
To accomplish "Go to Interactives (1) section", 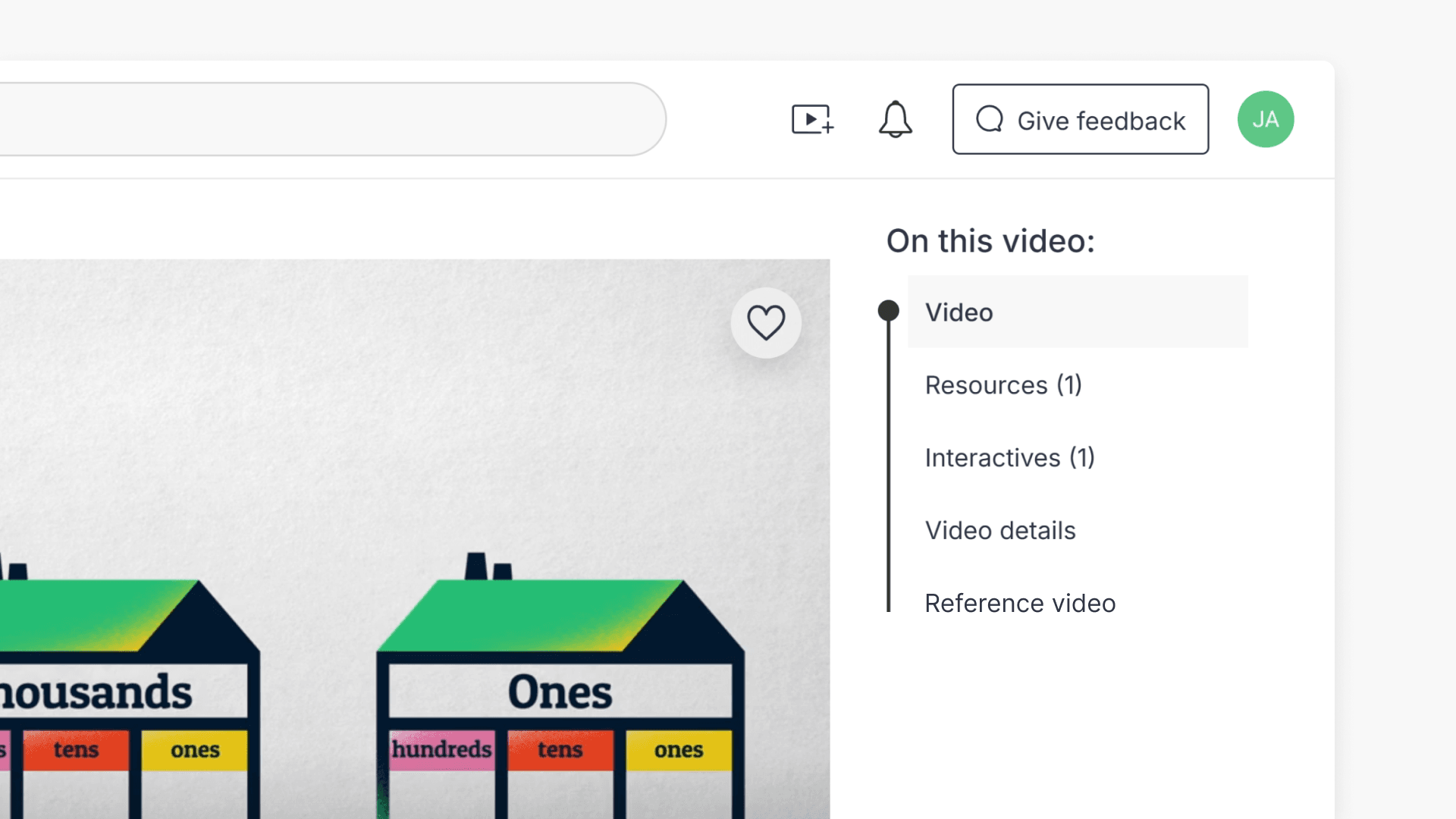I will tap(1009, 458).
